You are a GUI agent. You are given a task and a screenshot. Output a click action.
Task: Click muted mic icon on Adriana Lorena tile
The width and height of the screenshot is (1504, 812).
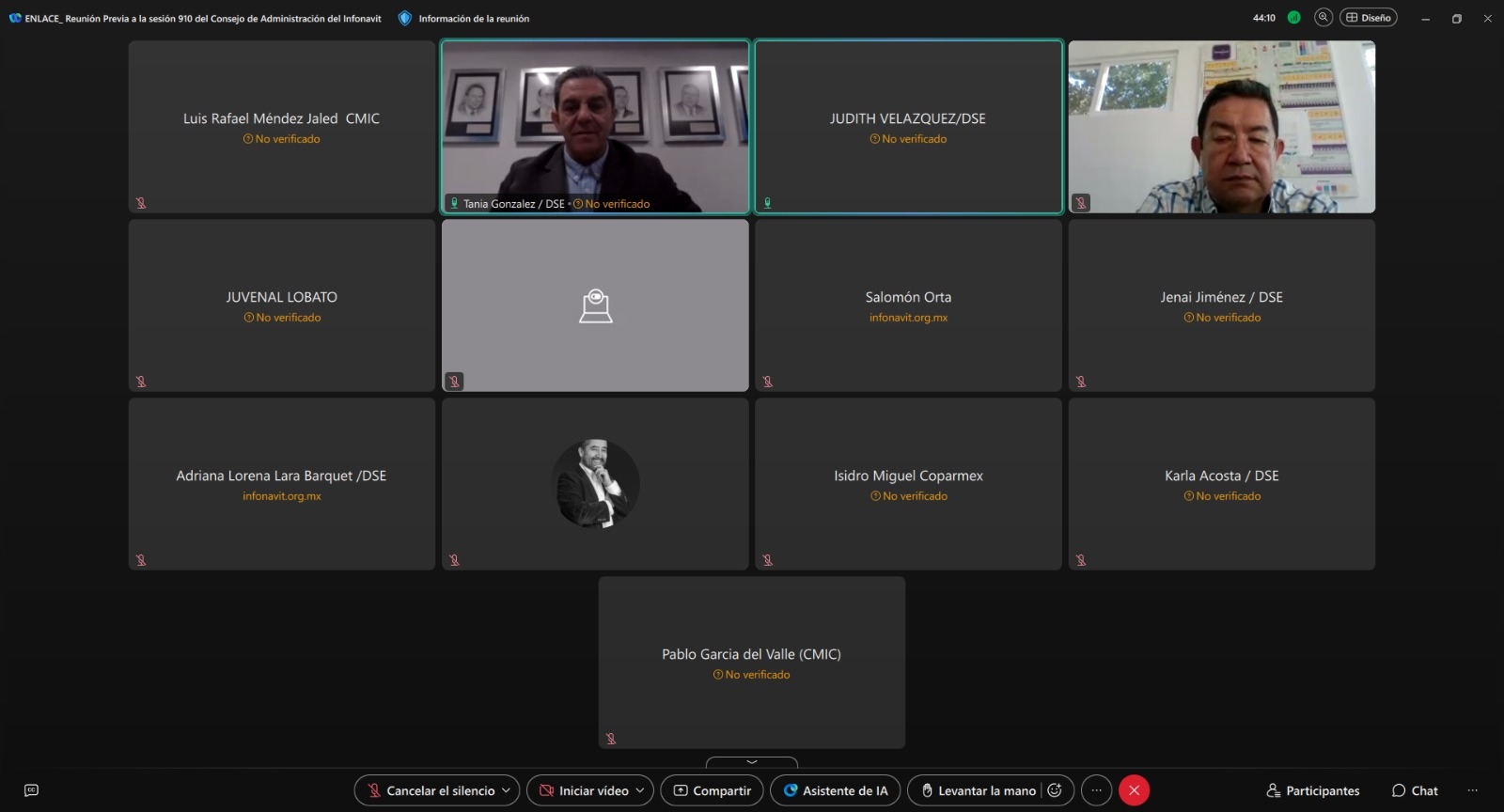point(141,560)
